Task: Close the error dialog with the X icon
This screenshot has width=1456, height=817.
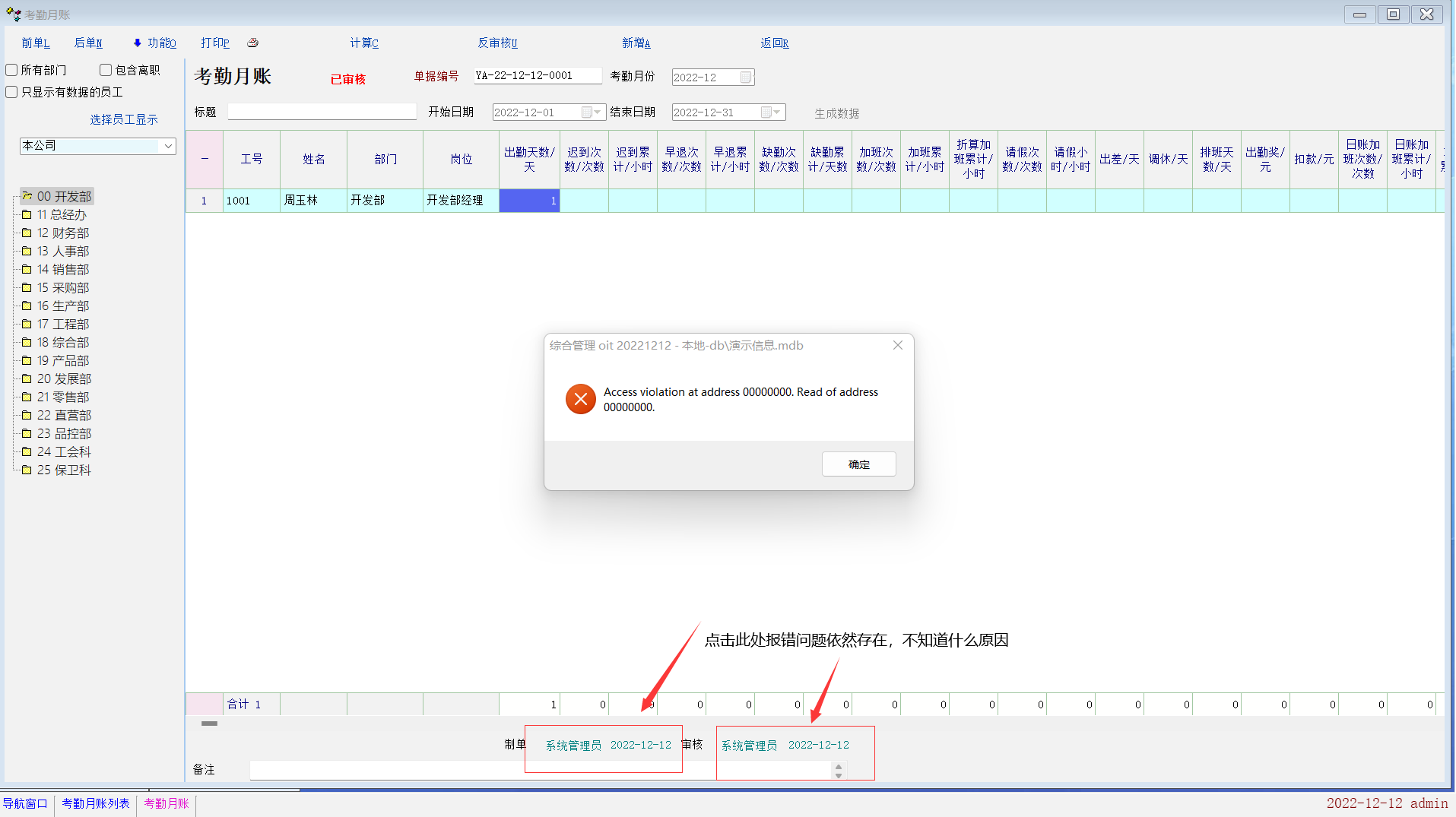Action: pos(897,345)
